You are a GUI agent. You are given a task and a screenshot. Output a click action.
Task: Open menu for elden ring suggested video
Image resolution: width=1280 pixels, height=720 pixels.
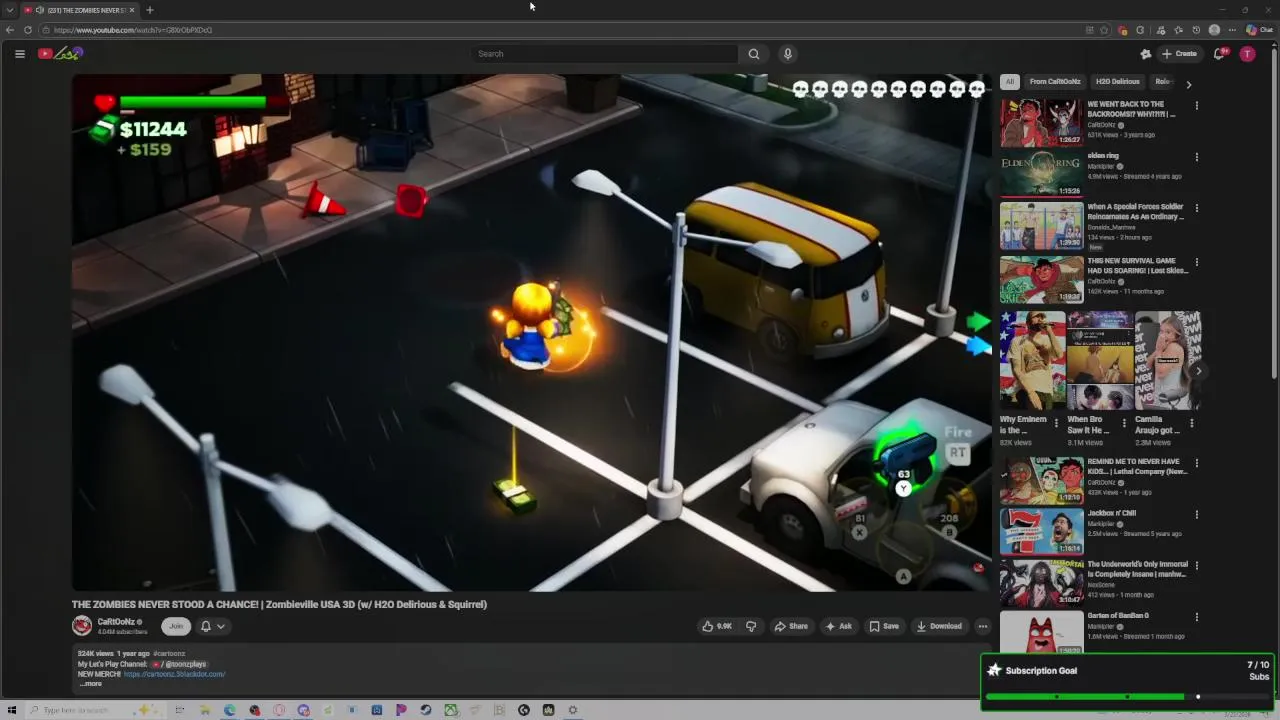[1196, 157]
